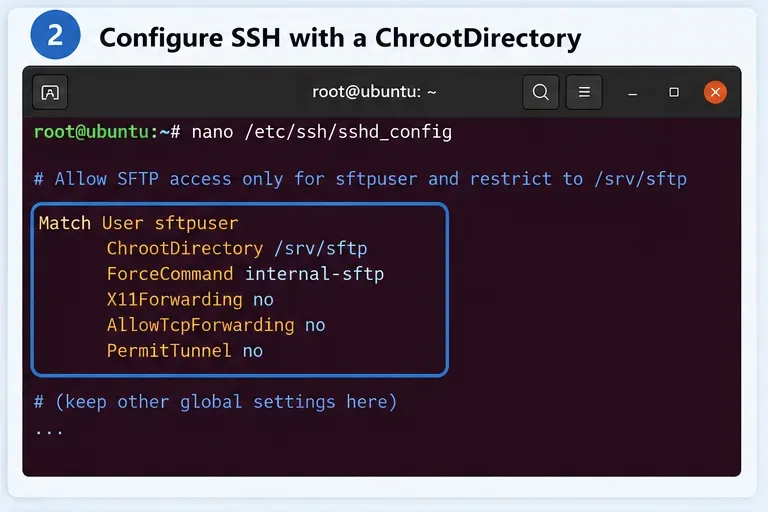Click the nano /etc/ssh/sshd_config command
The height and width of the screenshot is (512, 768).
tap(322, 132)
